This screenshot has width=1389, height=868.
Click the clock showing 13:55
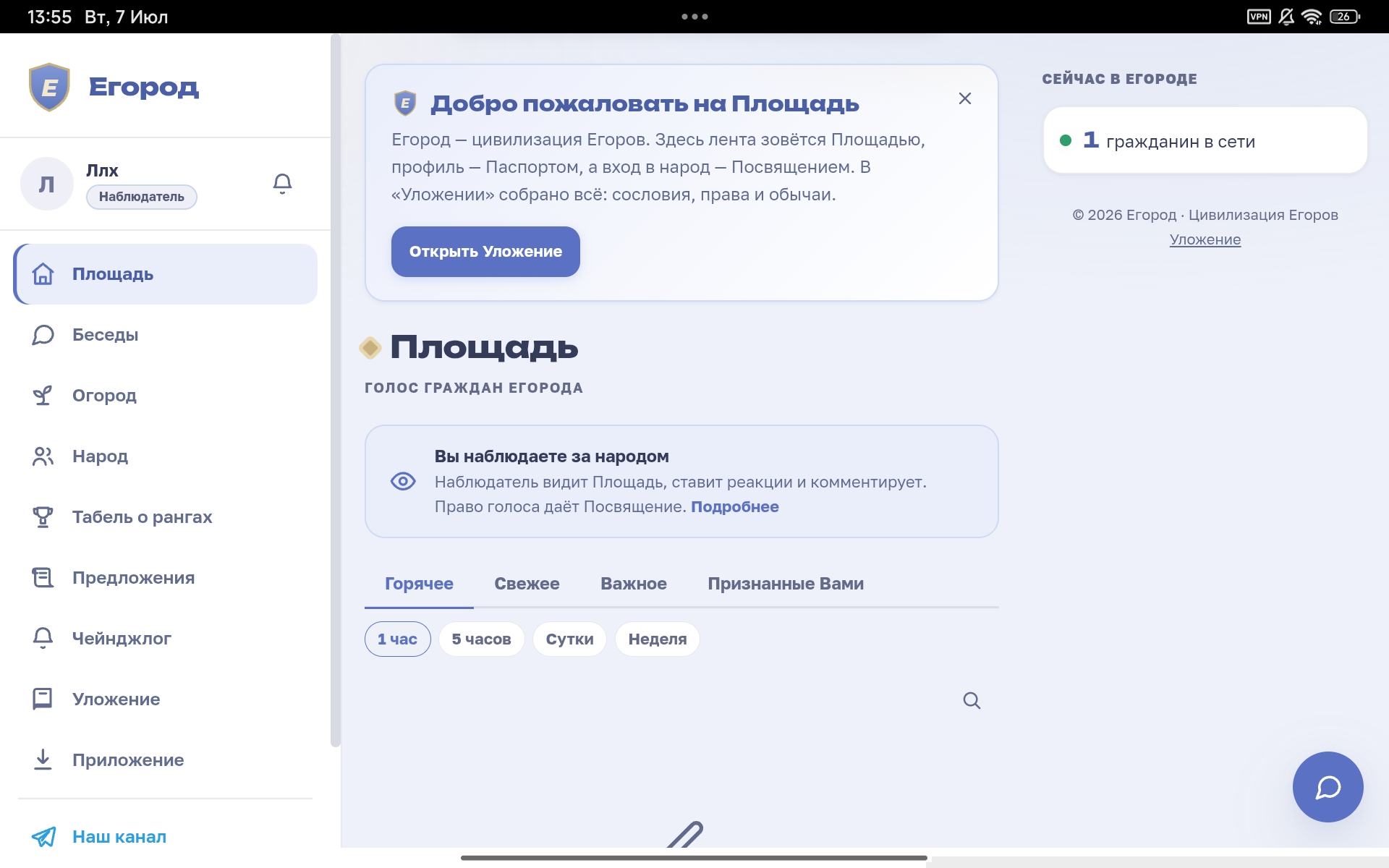[49, 17]
